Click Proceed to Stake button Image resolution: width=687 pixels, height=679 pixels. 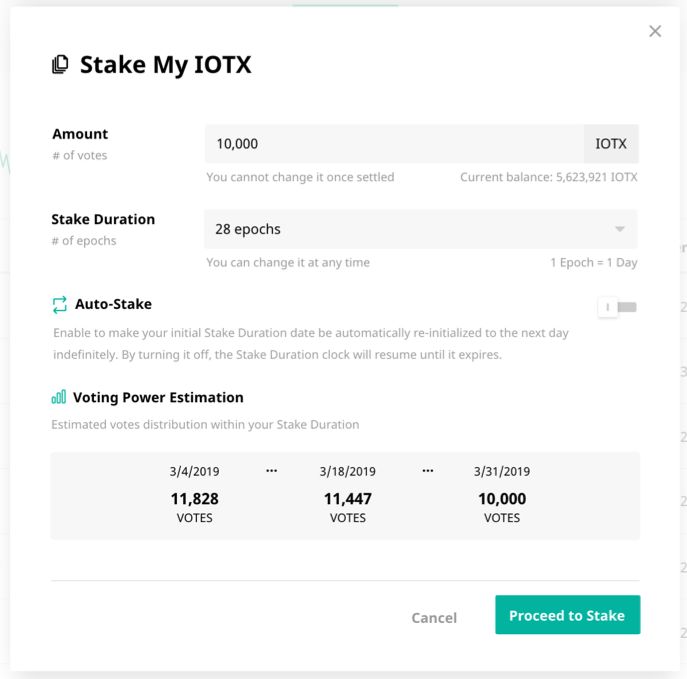click(x=567, y=615)
